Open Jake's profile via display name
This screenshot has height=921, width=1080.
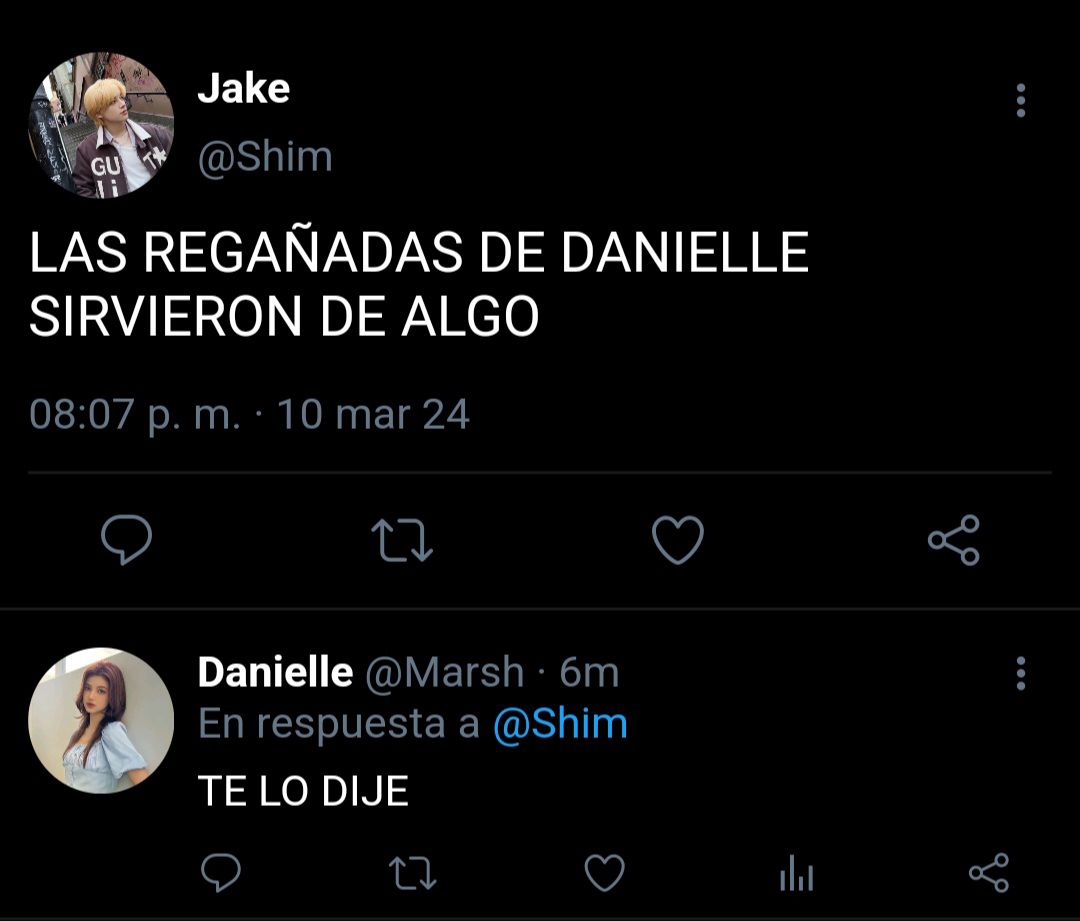[x=244, y=89]
